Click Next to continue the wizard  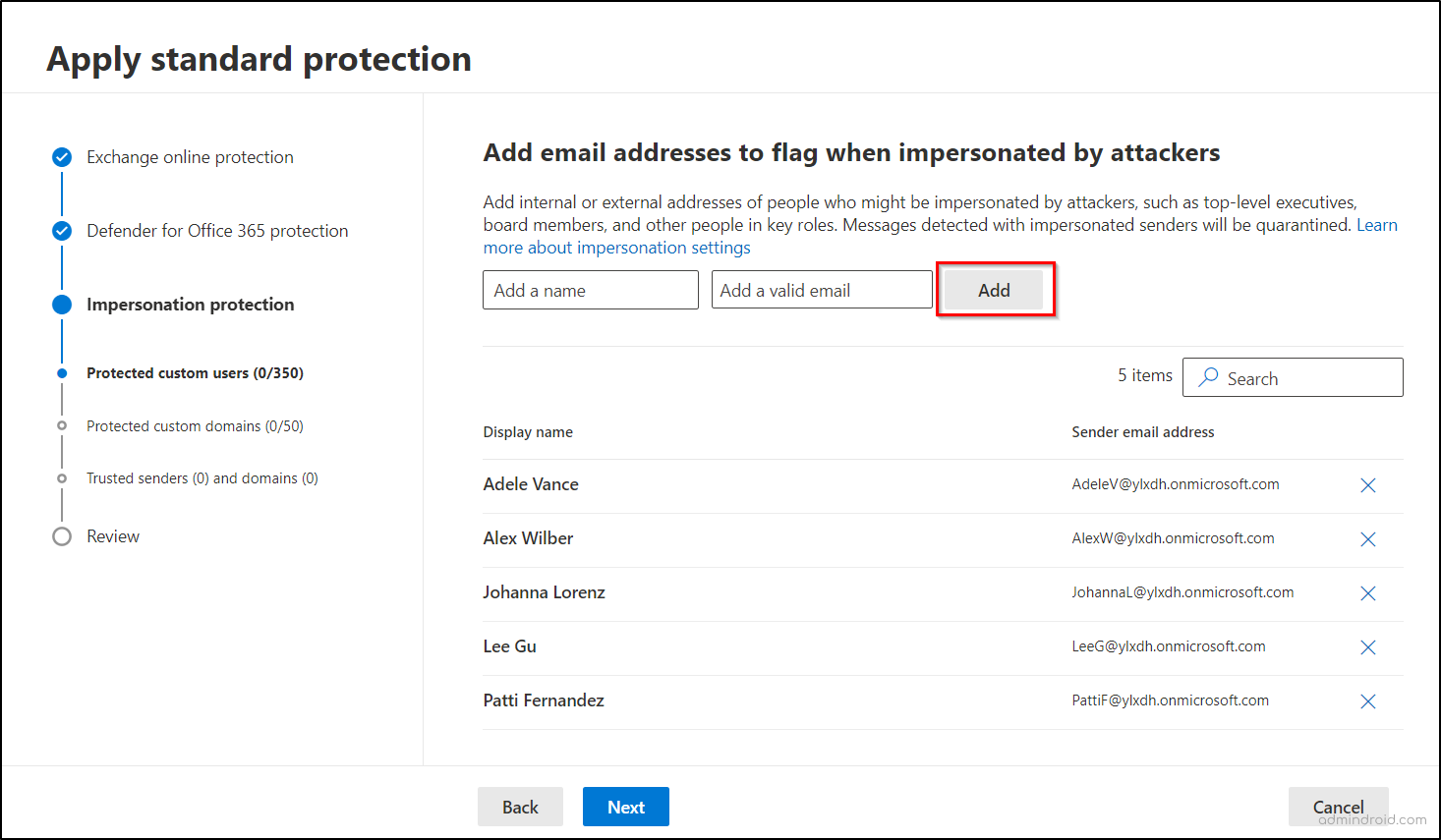625,807
